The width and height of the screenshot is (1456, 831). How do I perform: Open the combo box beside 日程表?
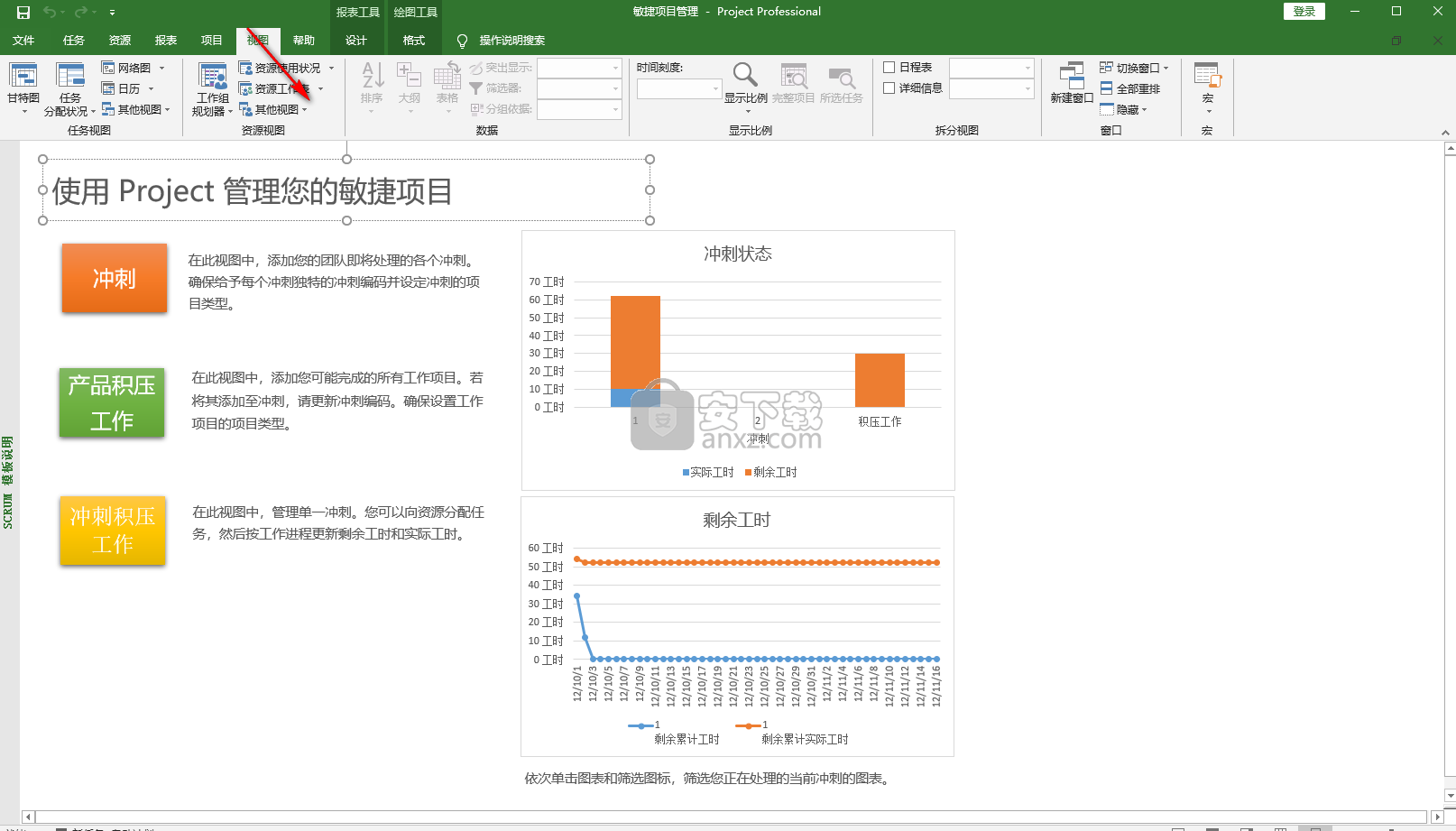(x=991, y=68)
